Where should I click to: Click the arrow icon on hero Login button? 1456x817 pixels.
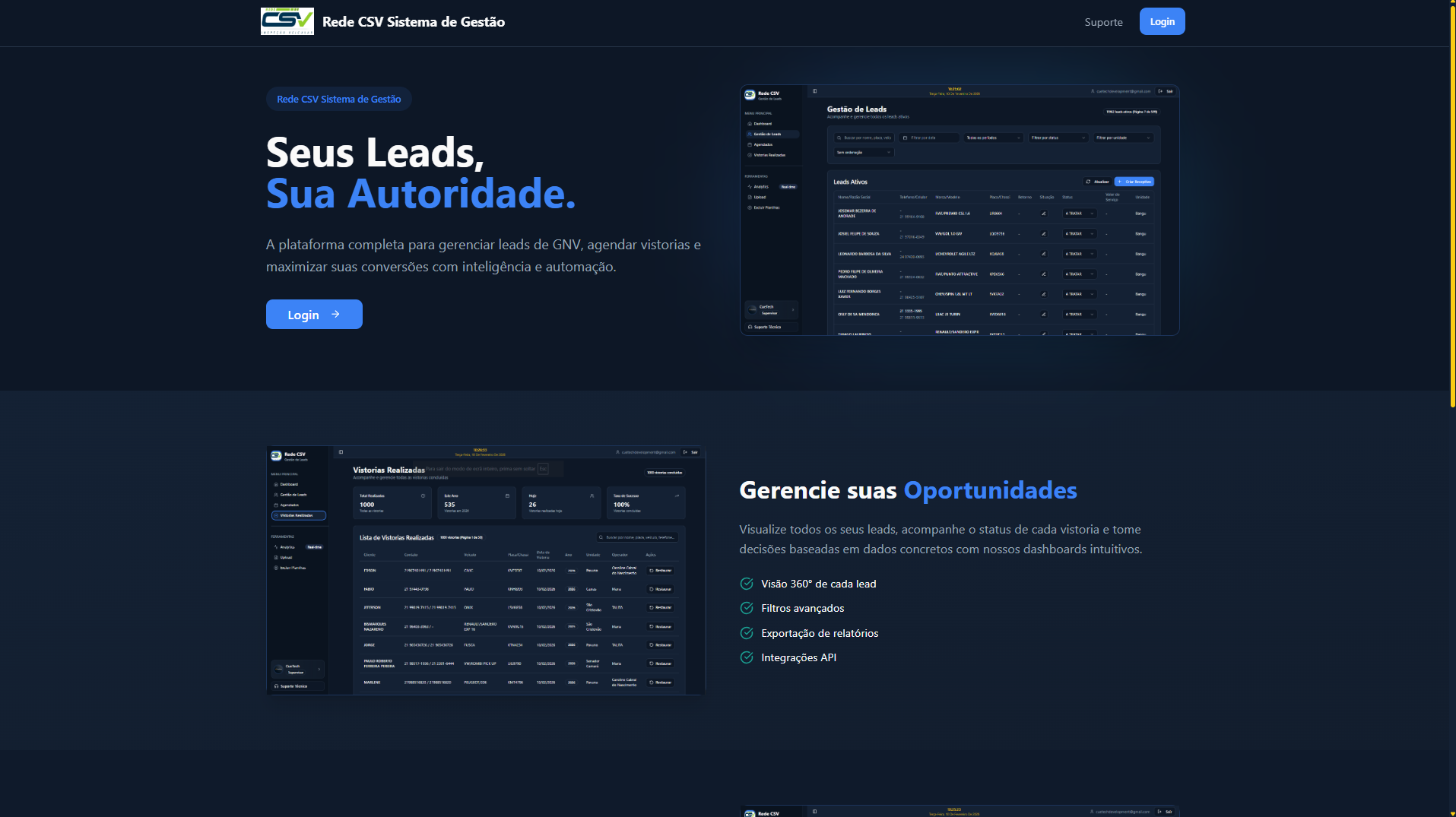335,314
